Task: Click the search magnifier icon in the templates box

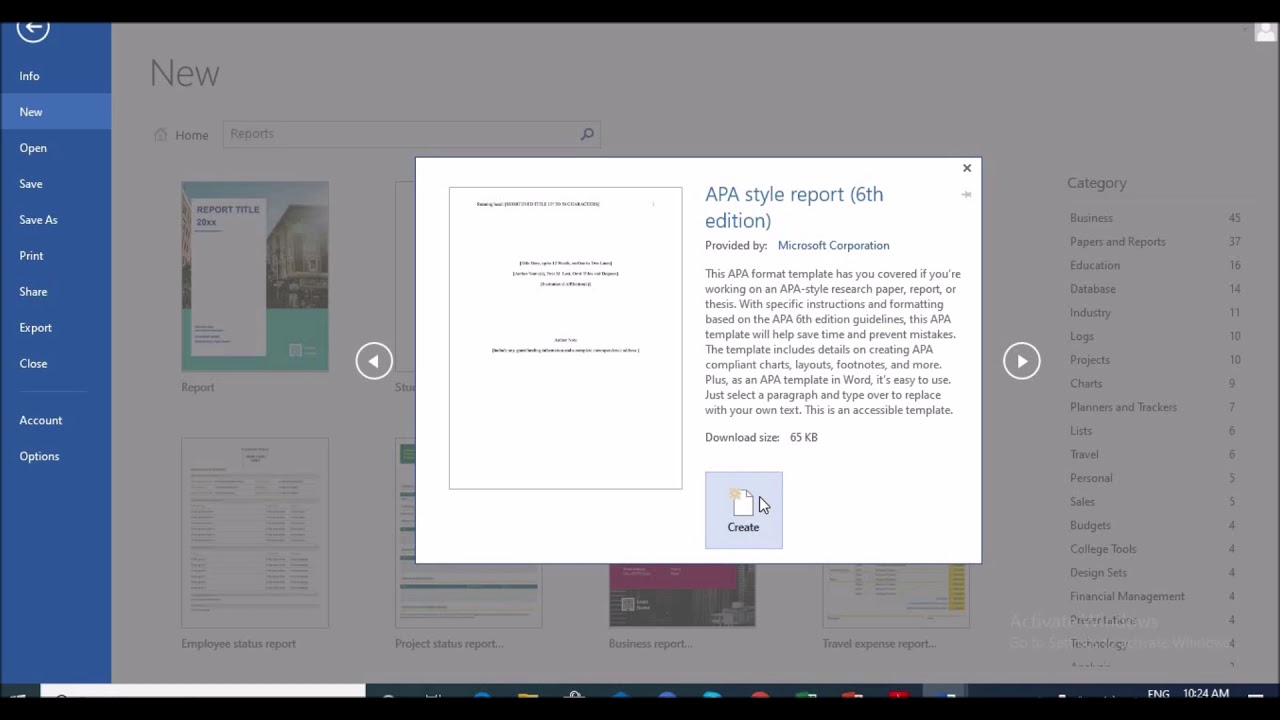Action: pyautogui.click(x=587, y=134)
